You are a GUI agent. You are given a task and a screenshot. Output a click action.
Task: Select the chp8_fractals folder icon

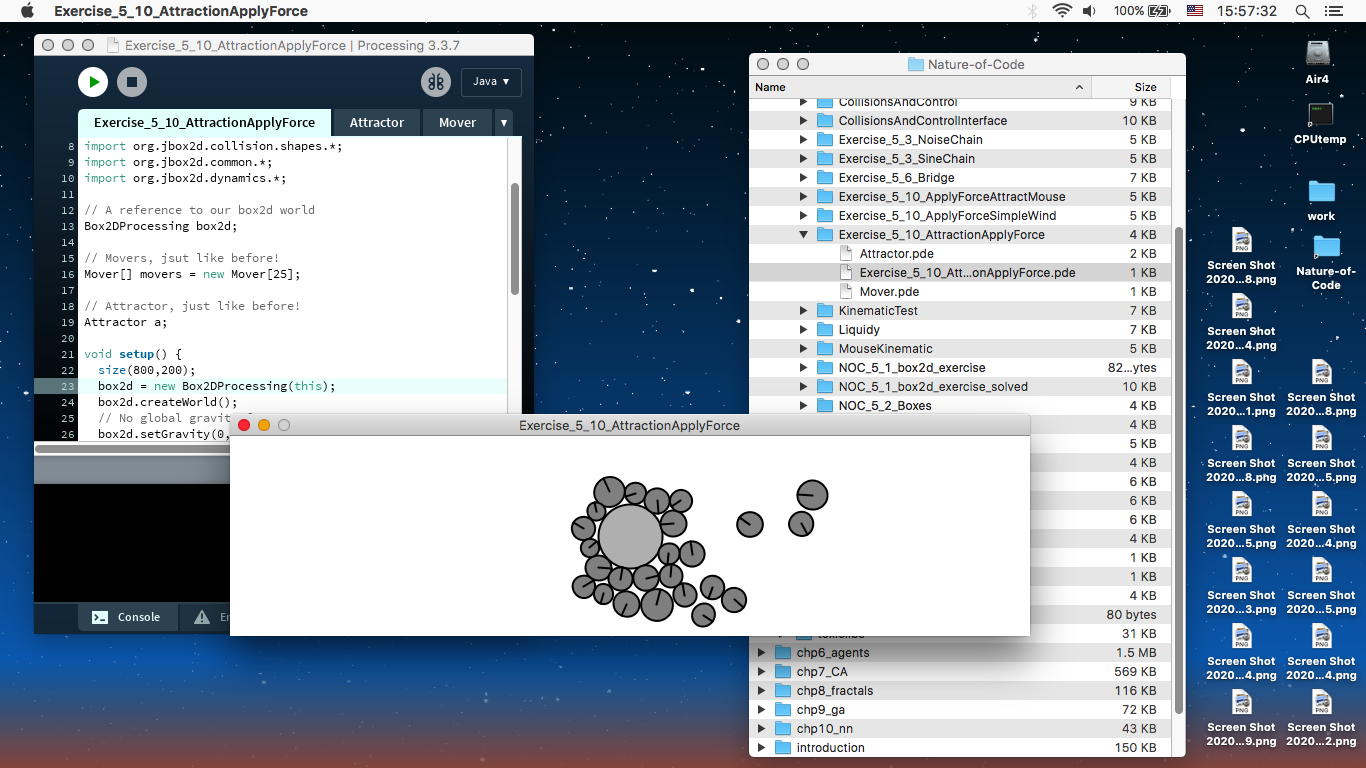coord(783,691)
